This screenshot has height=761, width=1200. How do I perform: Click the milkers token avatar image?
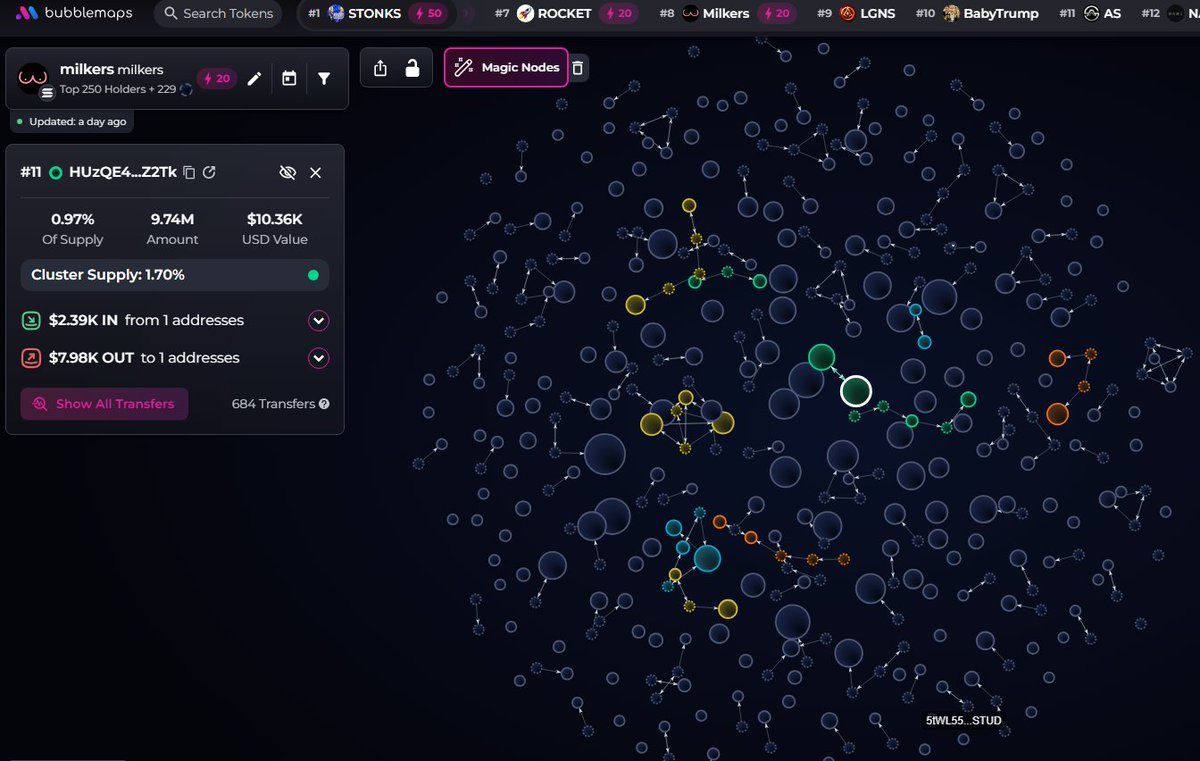(34, 78)
